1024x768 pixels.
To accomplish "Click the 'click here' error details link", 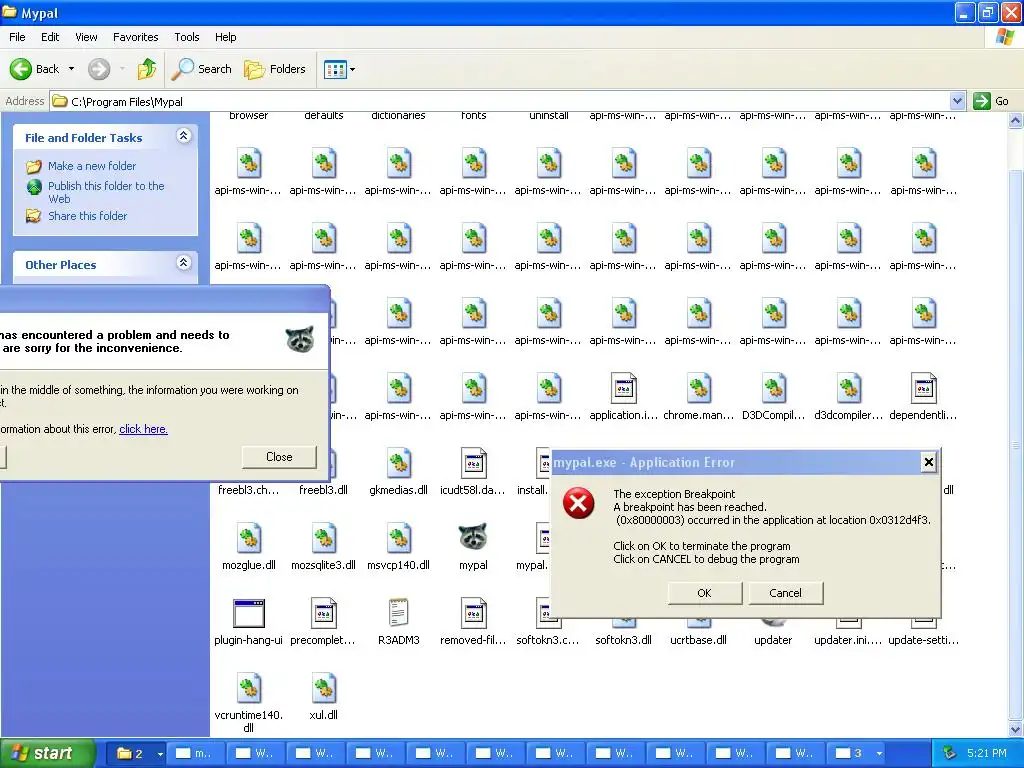I will [x=143, y=429].
